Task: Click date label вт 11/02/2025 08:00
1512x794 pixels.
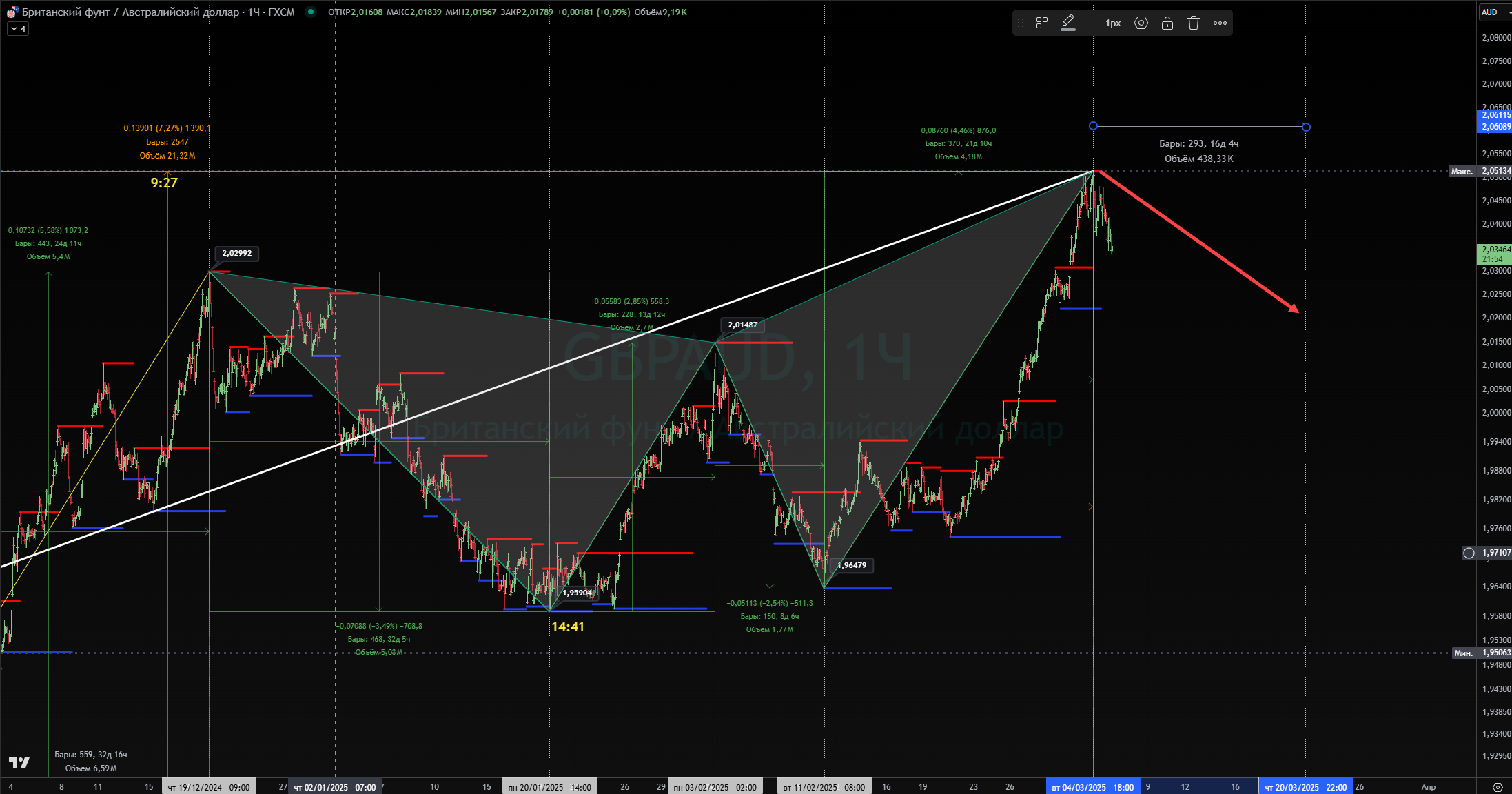Action: click(824, 787)
